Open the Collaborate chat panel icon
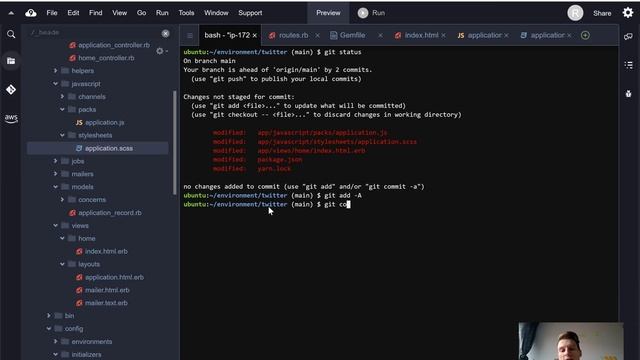Image resolution: width=640 pixels, height=360 pixels. 628,36
